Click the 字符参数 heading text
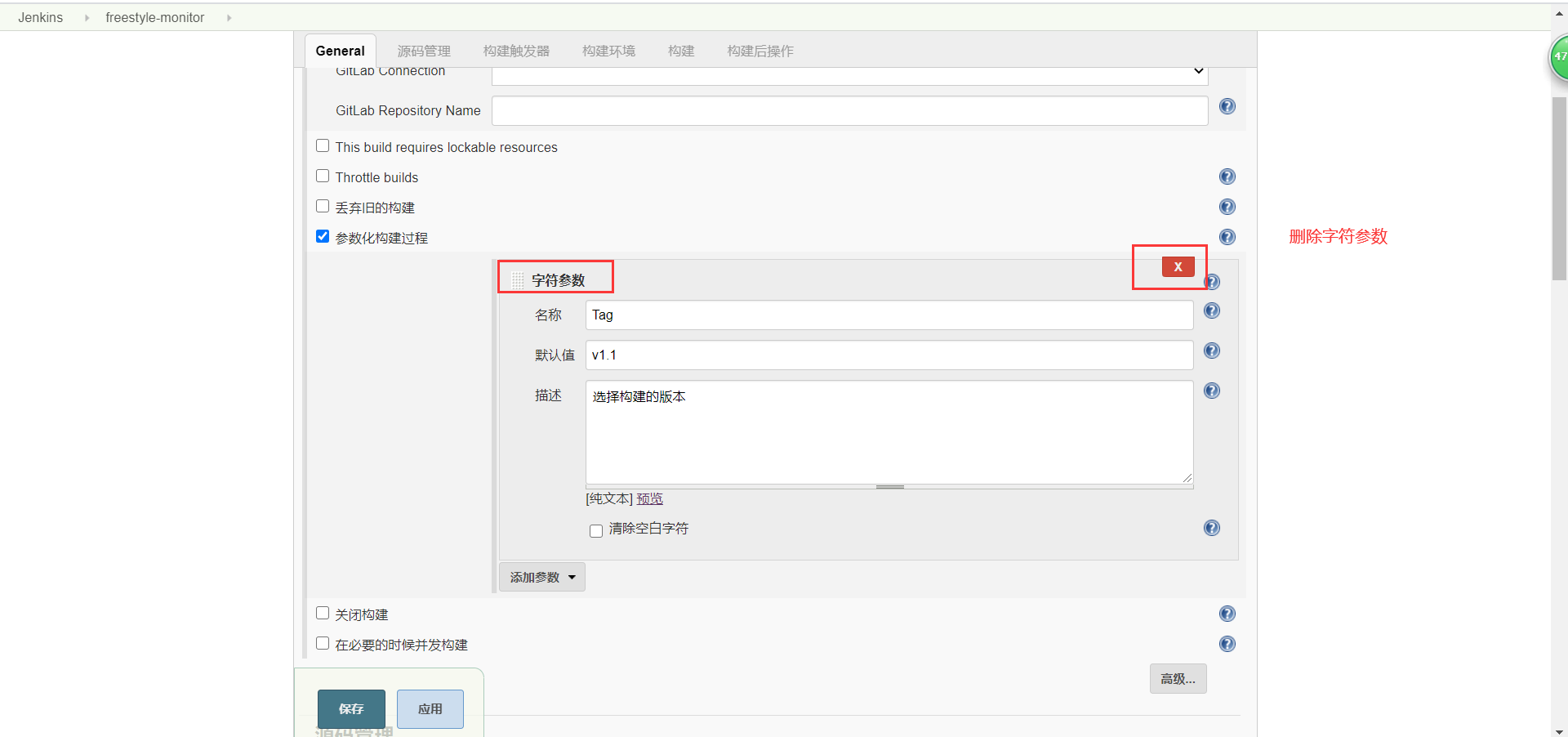 point(559,280)
